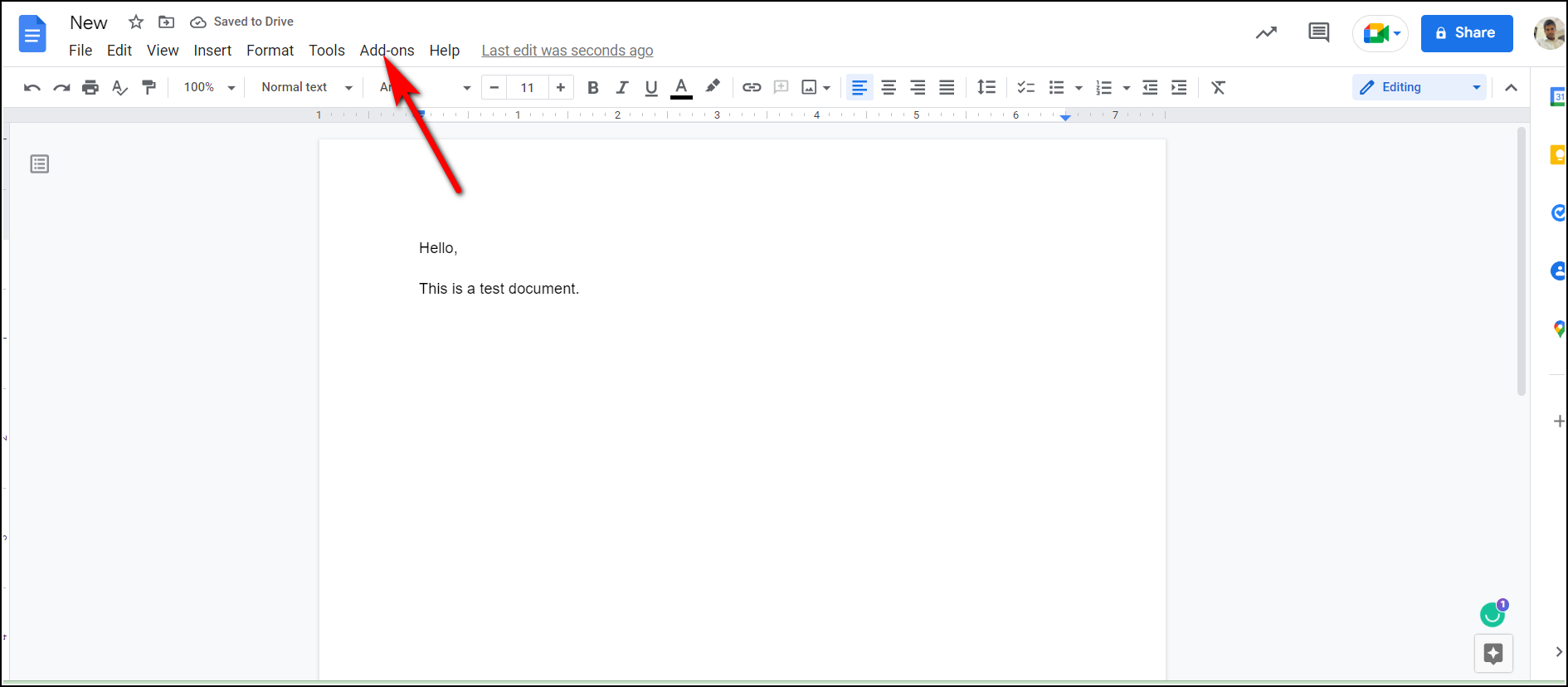Open the Explore button
1568x687 pixels.
coord(1493,654)
